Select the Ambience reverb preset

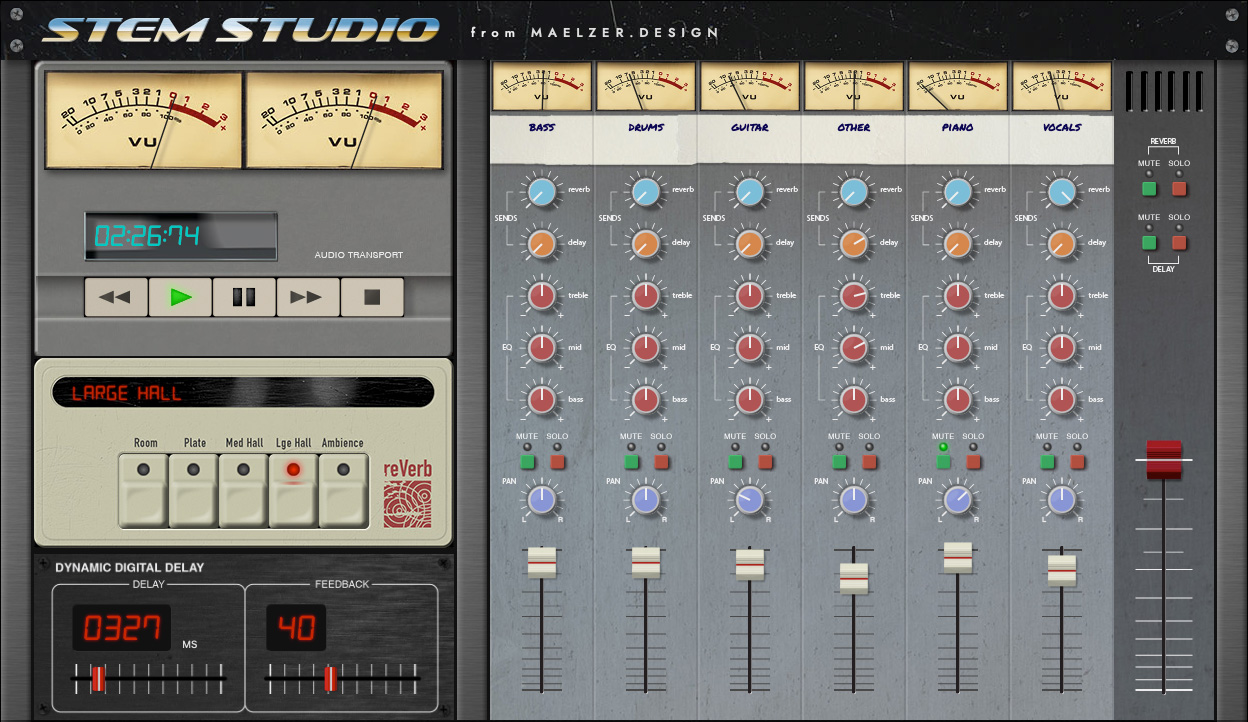click(342, 492)
